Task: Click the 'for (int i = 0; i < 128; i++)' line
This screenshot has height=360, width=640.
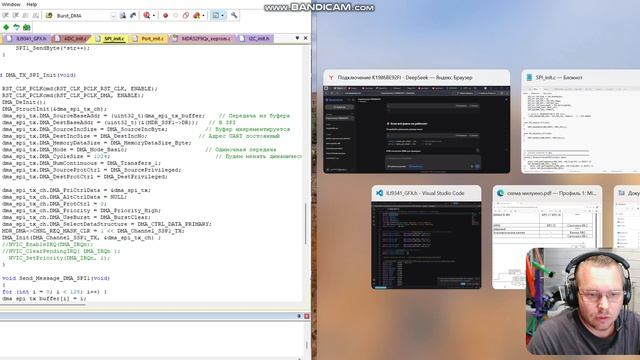Action: pyautogui.click(x=54, y=292)
